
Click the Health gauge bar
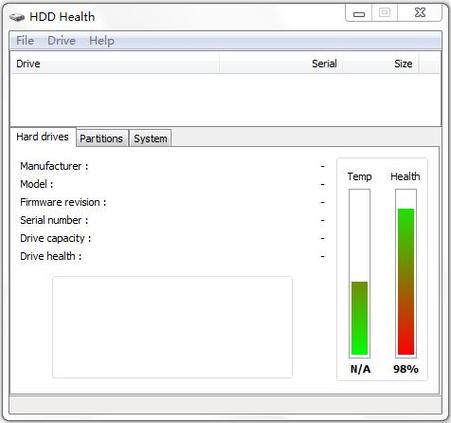coord(406,273)
